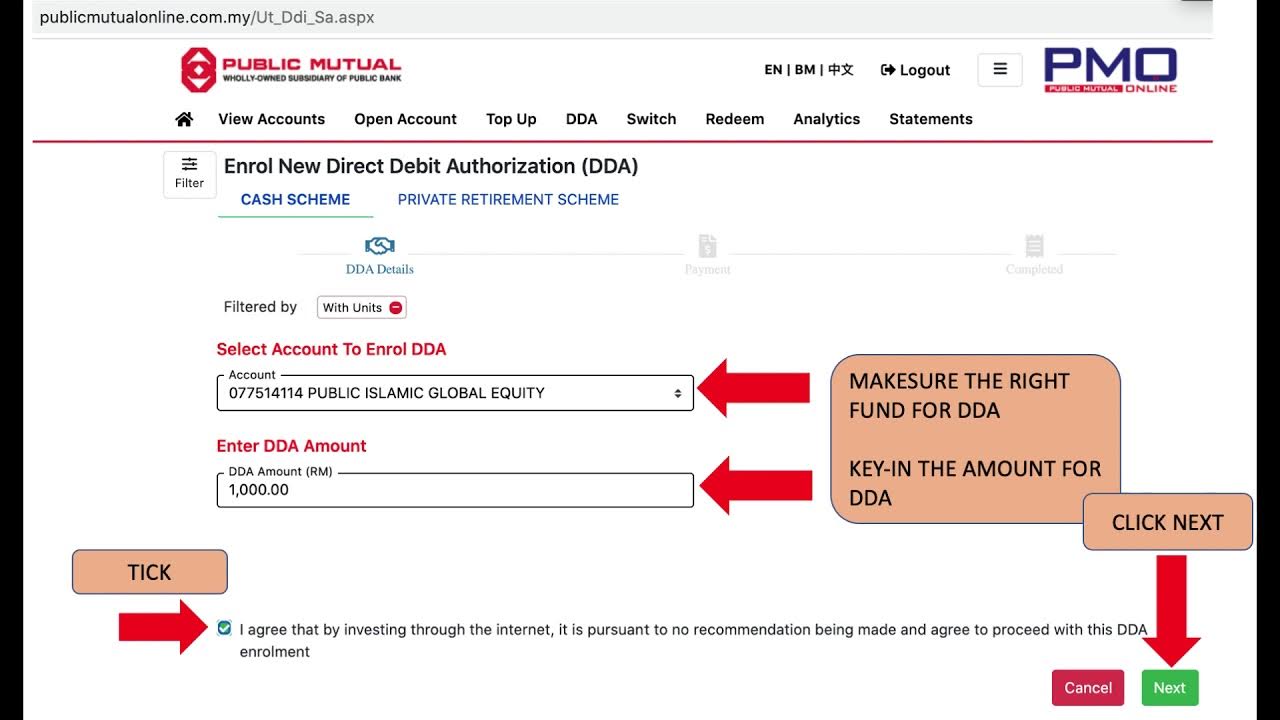The image size is (1280, 720).
Task: Click the PMO Public Mutual Online logo
Action: [x=1110, y=70]
